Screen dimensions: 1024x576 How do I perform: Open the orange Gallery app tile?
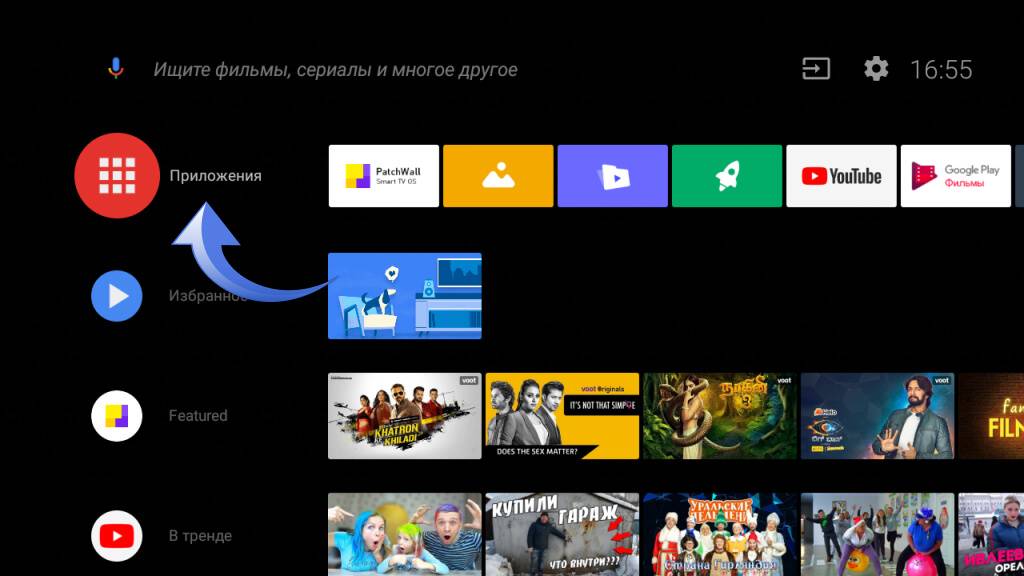498,176
